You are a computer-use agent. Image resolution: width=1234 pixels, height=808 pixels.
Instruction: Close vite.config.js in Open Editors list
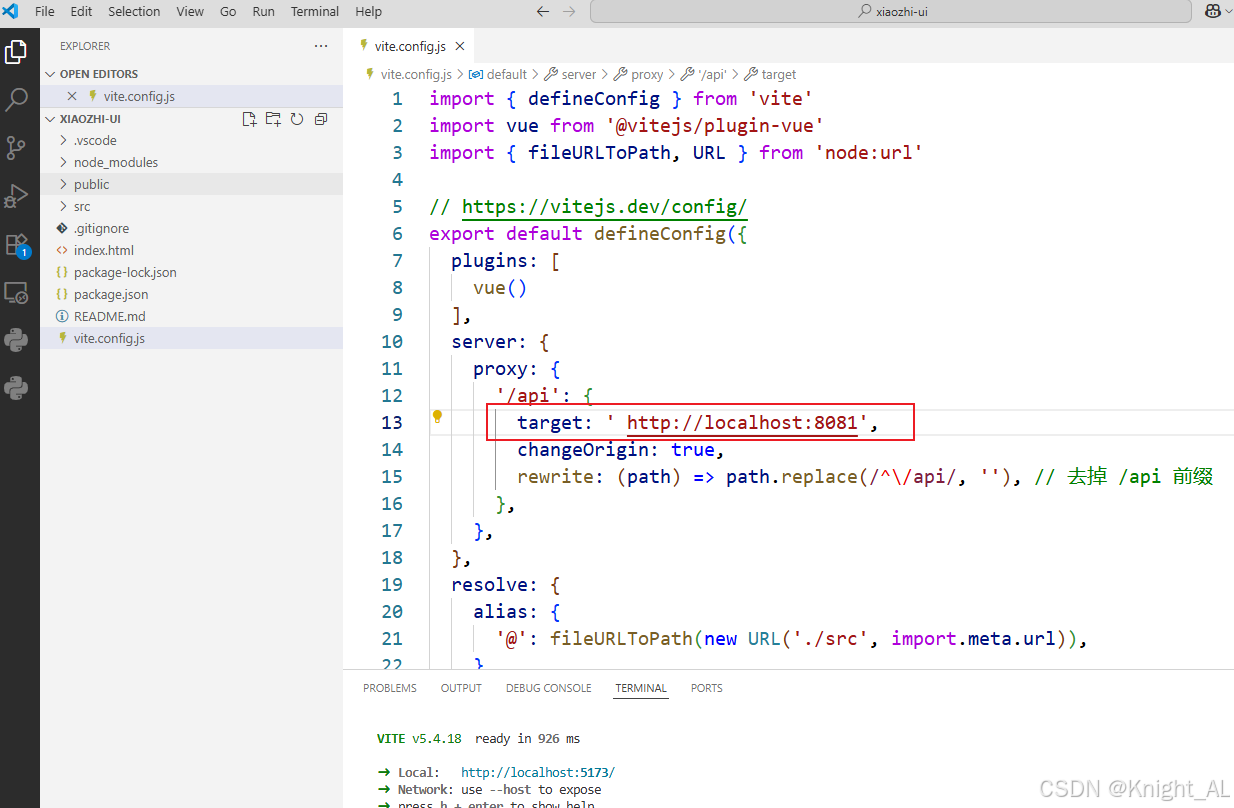coord(72,96)
